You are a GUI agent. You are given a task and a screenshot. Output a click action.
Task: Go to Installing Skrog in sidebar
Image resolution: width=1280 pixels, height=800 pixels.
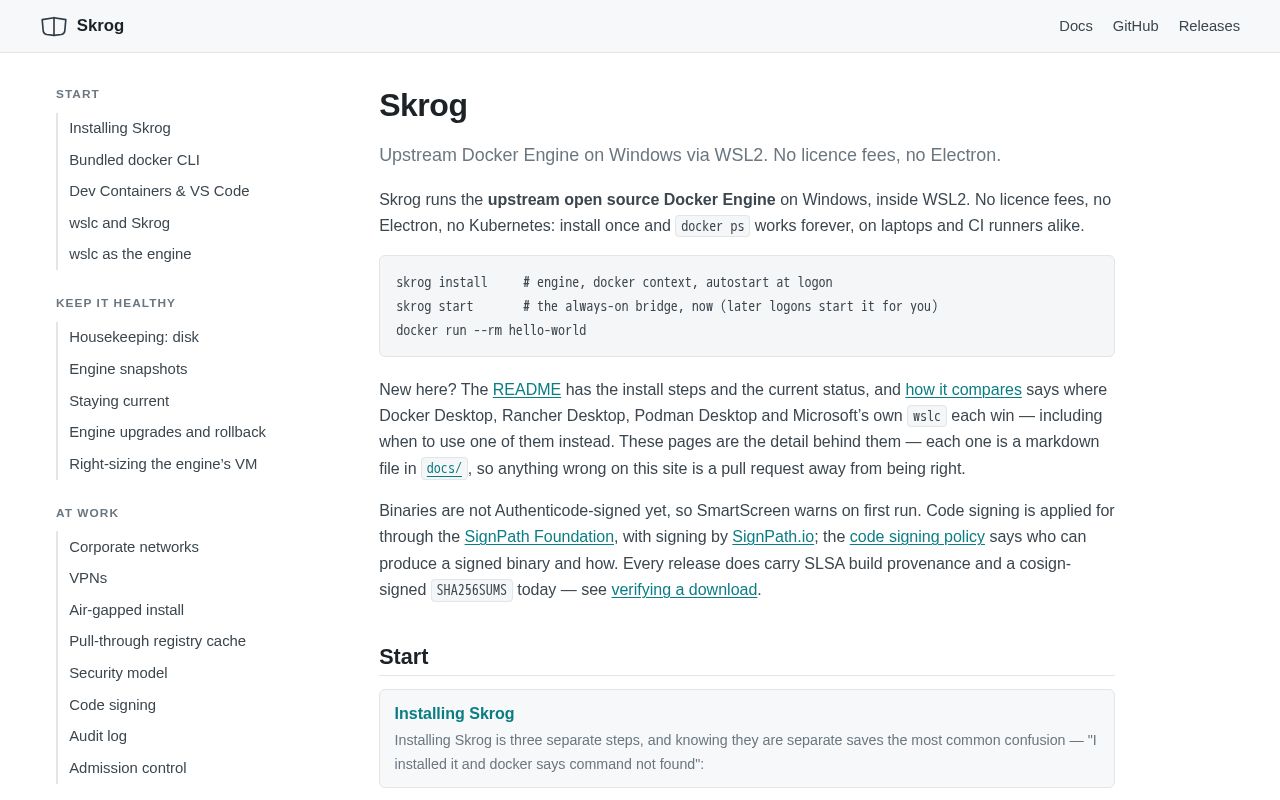[x=120, y=128]
